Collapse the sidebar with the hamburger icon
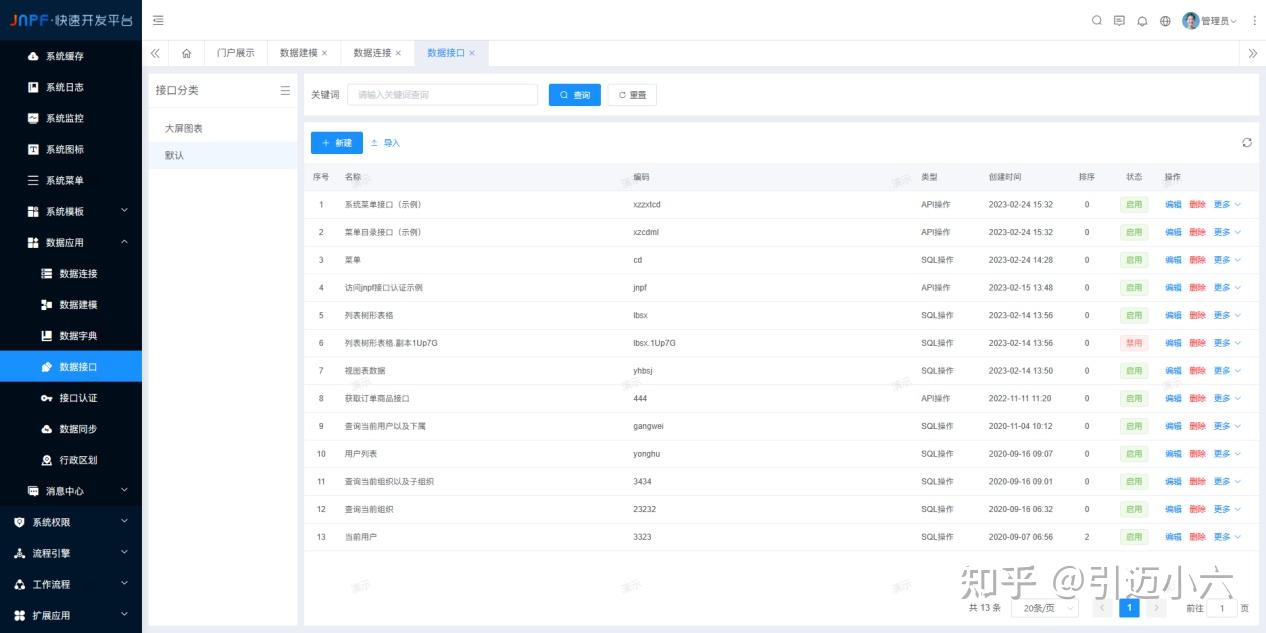Viewport: 1266px width, 633px height. 158,20
